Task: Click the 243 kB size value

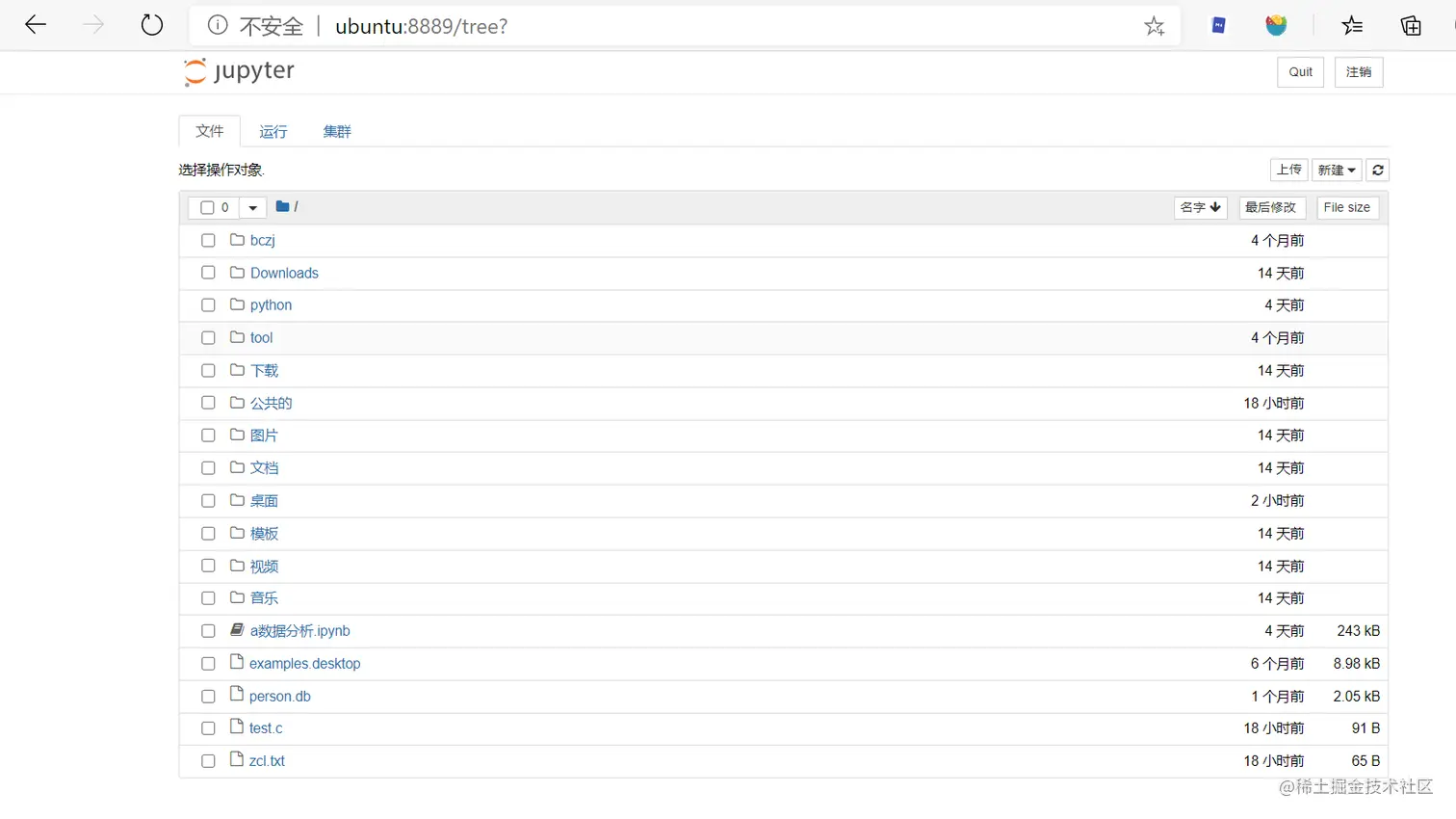Action: pos(1359,630)
